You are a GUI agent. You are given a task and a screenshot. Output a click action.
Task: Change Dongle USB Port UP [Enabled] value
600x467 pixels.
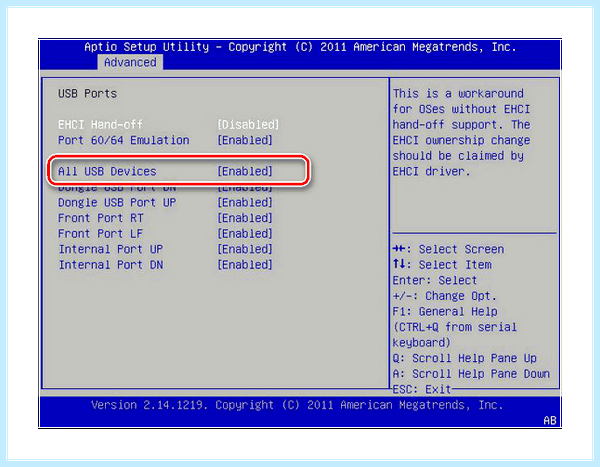[245, 202]
